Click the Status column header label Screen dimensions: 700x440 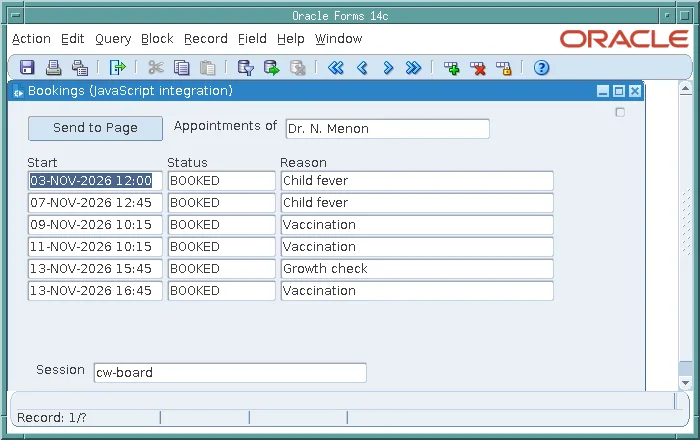click(x=188, y=162)
